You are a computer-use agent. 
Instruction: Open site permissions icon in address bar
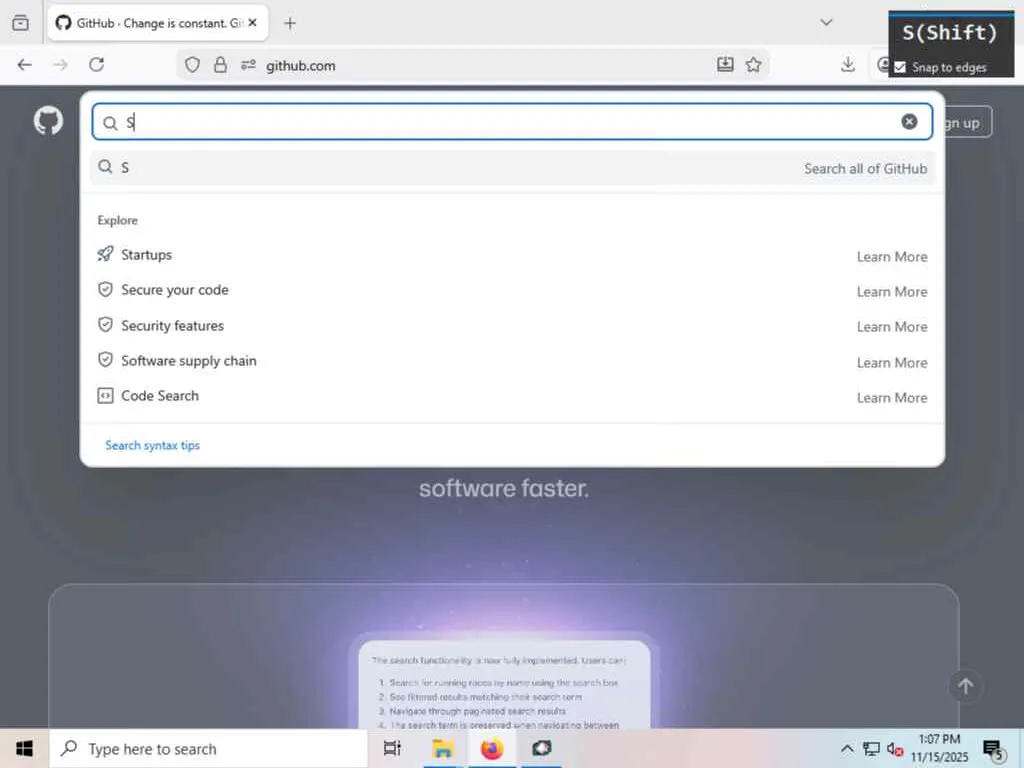pos(248,65)
